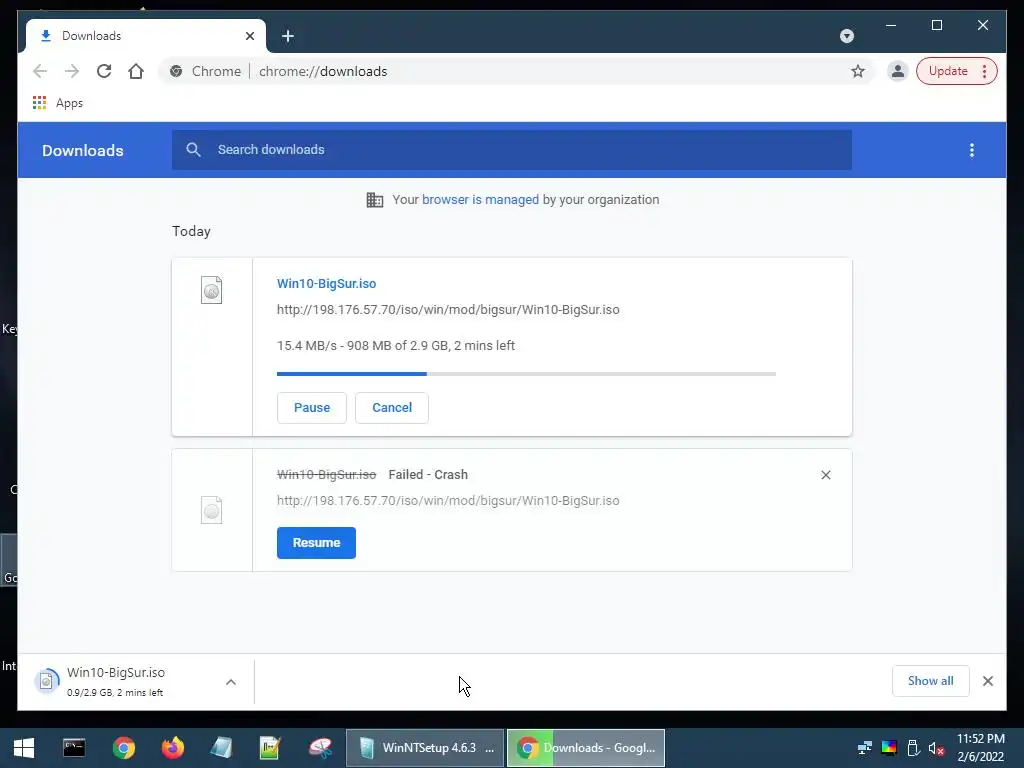Pause the Win10-BigSur.iso download
The width and height of the screenshot is (1024, 768).
point(312,408)
